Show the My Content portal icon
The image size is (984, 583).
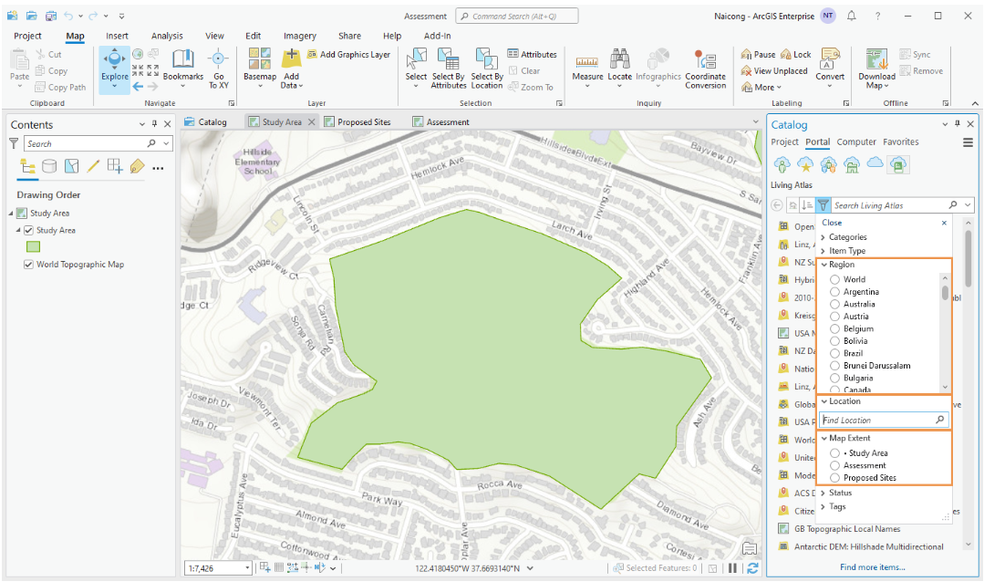click(x=782, y=164)
